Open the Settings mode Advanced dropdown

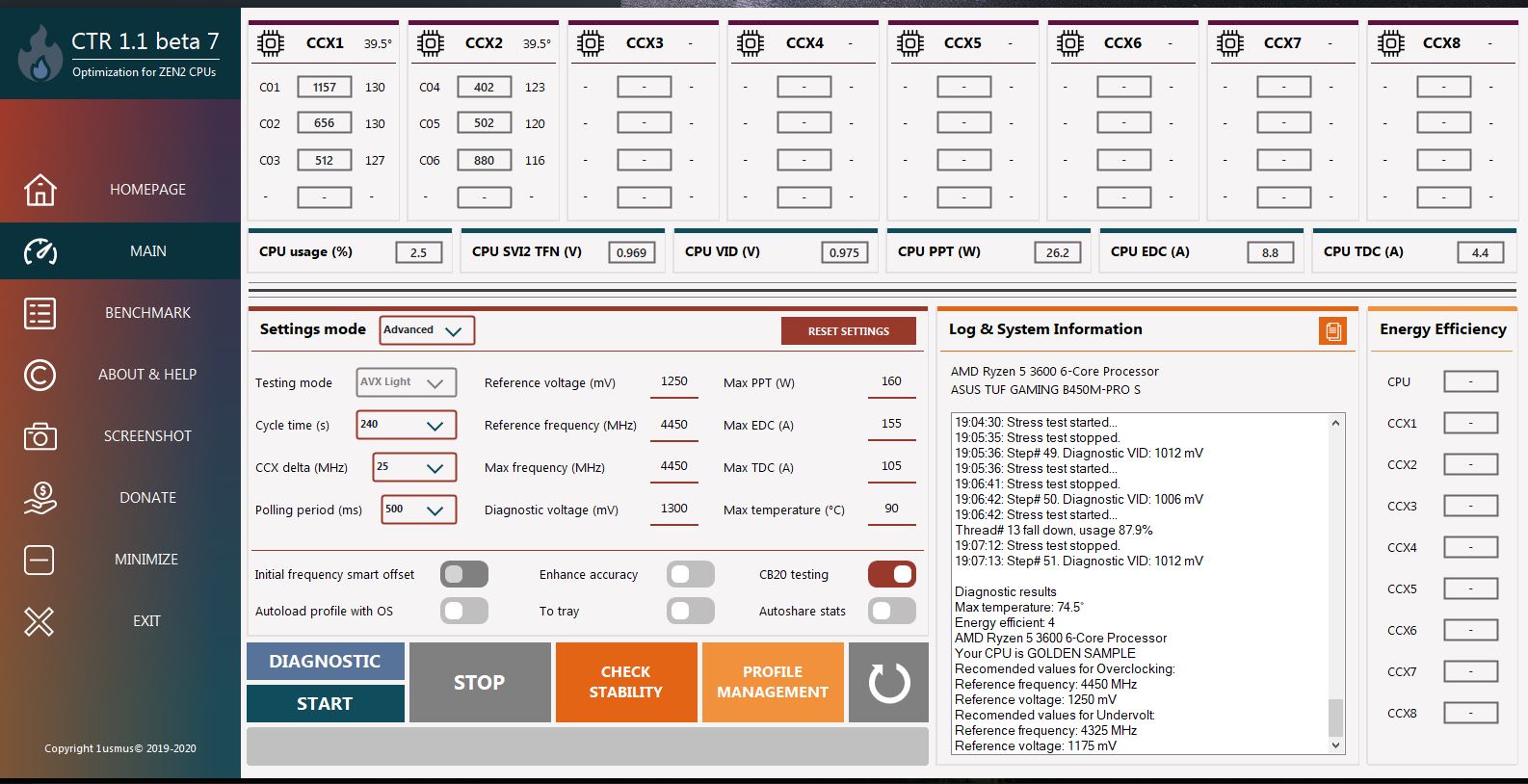[427, 330]
